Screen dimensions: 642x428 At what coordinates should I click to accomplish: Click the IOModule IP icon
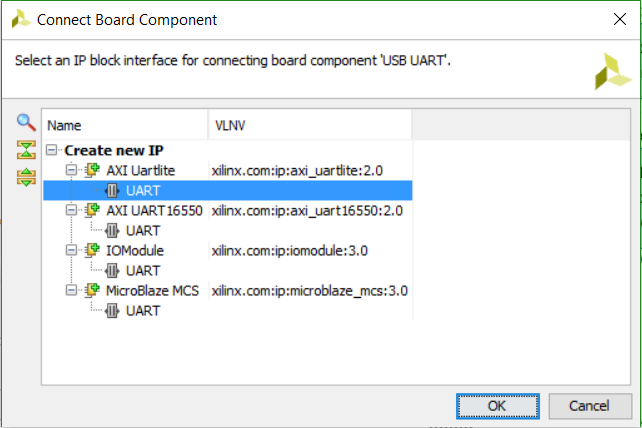pos(93,250)
